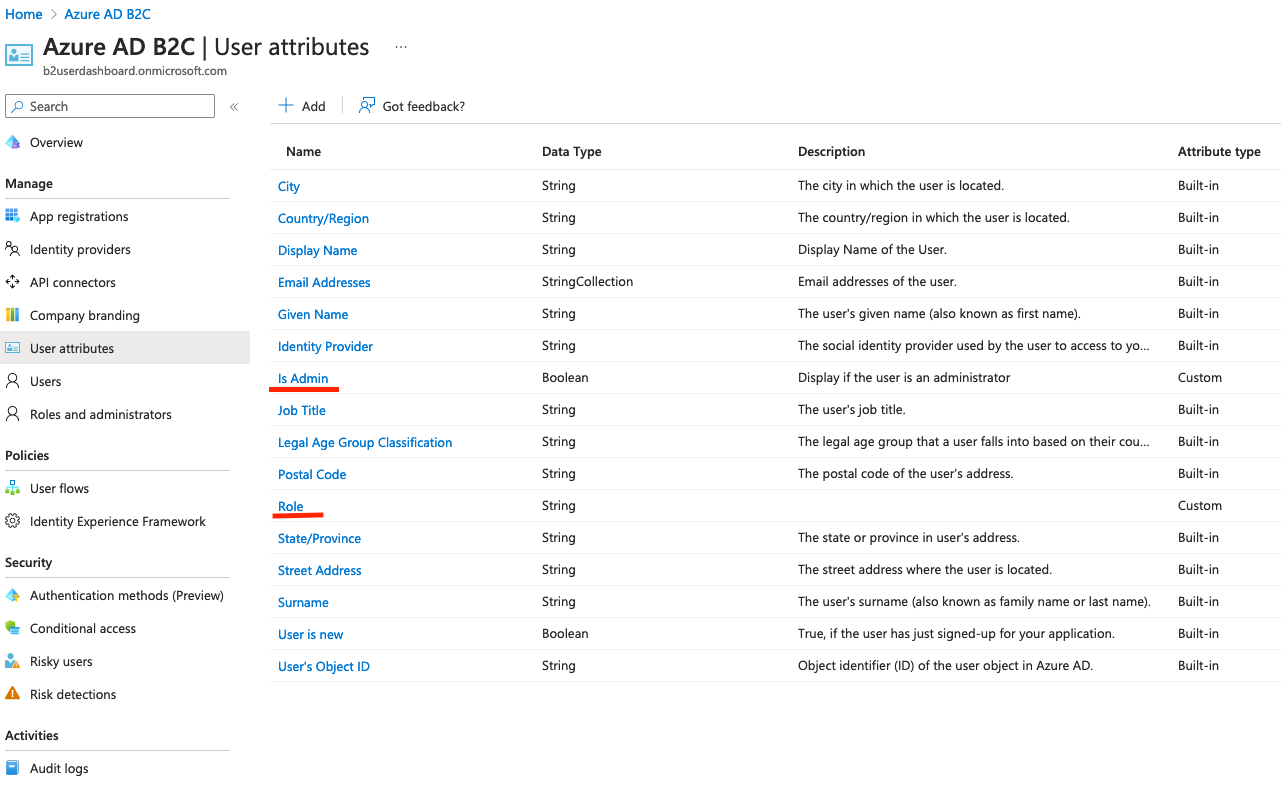This screenshot has height=788, width=1281.
Task: Click the Add button with plus
Action: click(302, 106)
